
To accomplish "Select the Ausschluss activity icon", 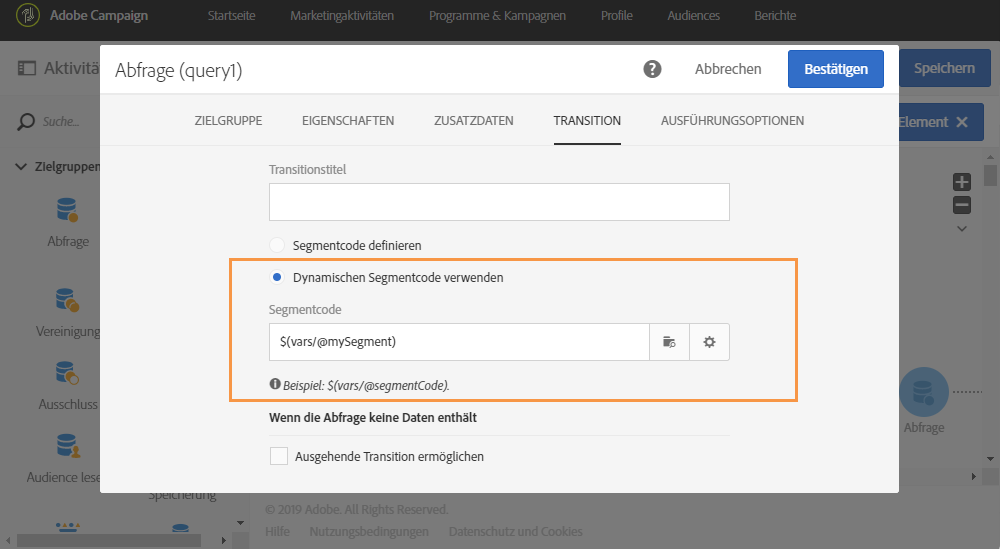I will pos(68,373).
